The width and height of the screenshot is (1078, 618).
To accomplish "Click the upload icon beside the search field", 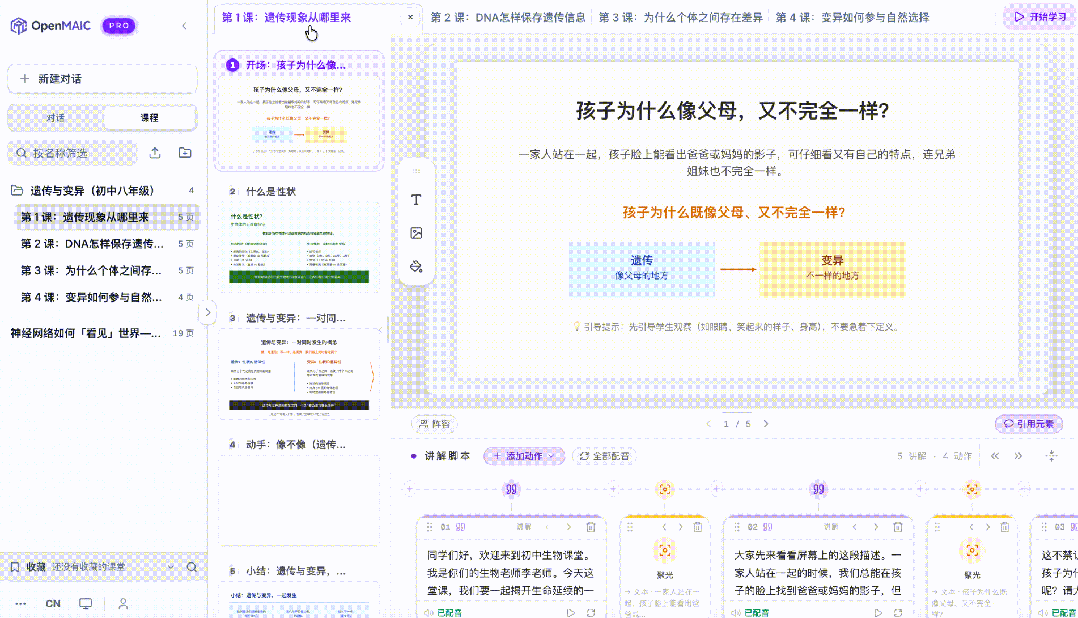I will pos(155,153).
